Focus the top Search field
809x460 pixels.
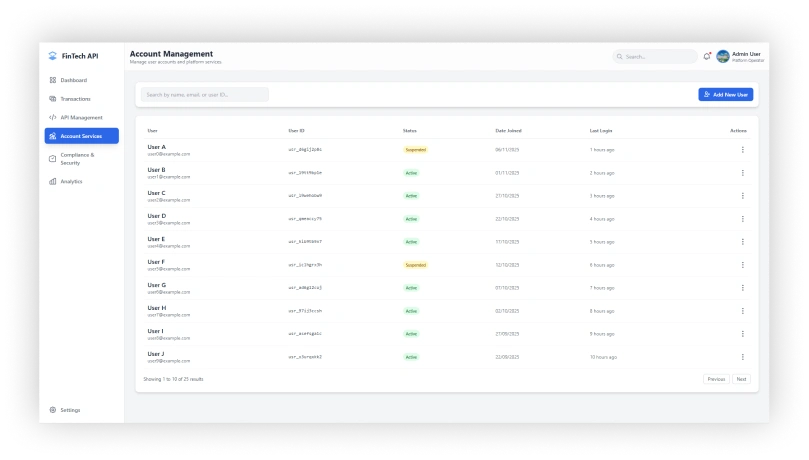tap(655, 56)
